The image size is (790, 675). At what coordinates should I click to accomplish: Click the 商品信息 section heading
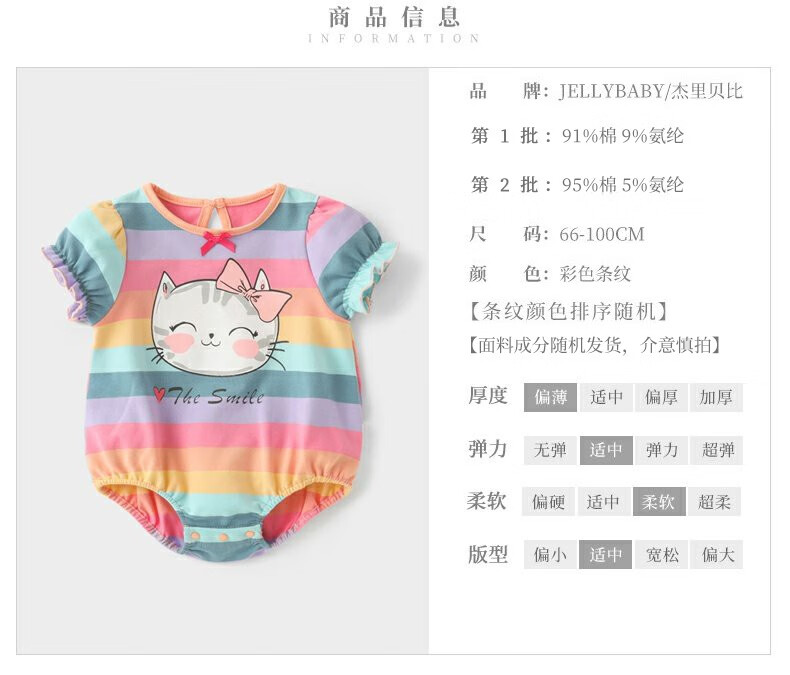[x=394, y=17]
